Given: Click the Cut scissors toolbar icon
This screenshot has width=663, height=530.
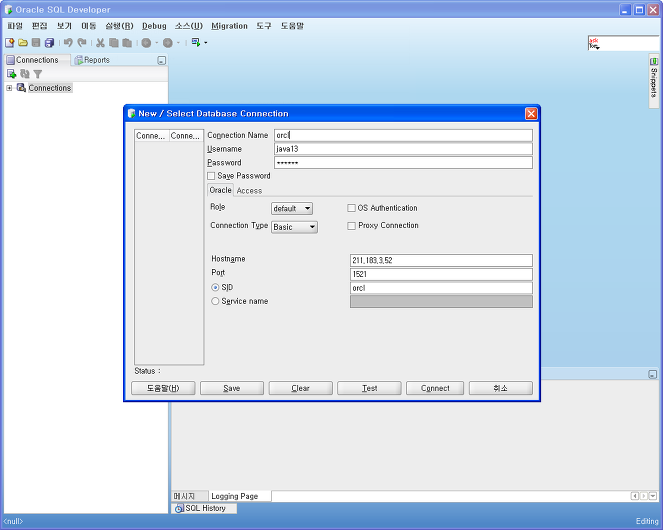Looking at the screenshot, I should [100, 43].
